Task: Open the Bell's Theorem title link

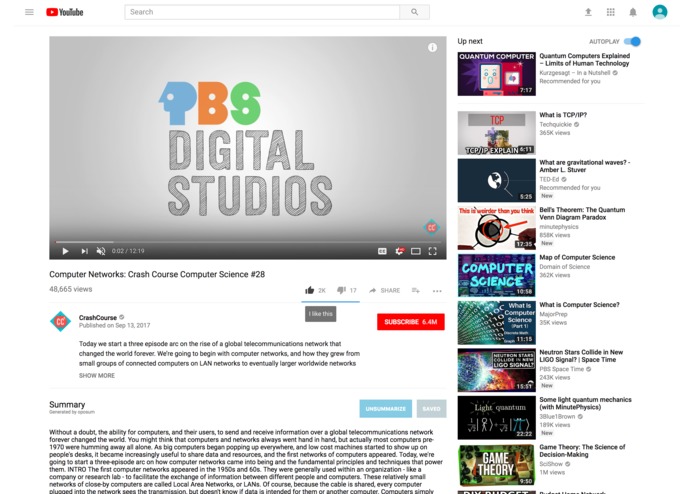Action: (582, 214)
